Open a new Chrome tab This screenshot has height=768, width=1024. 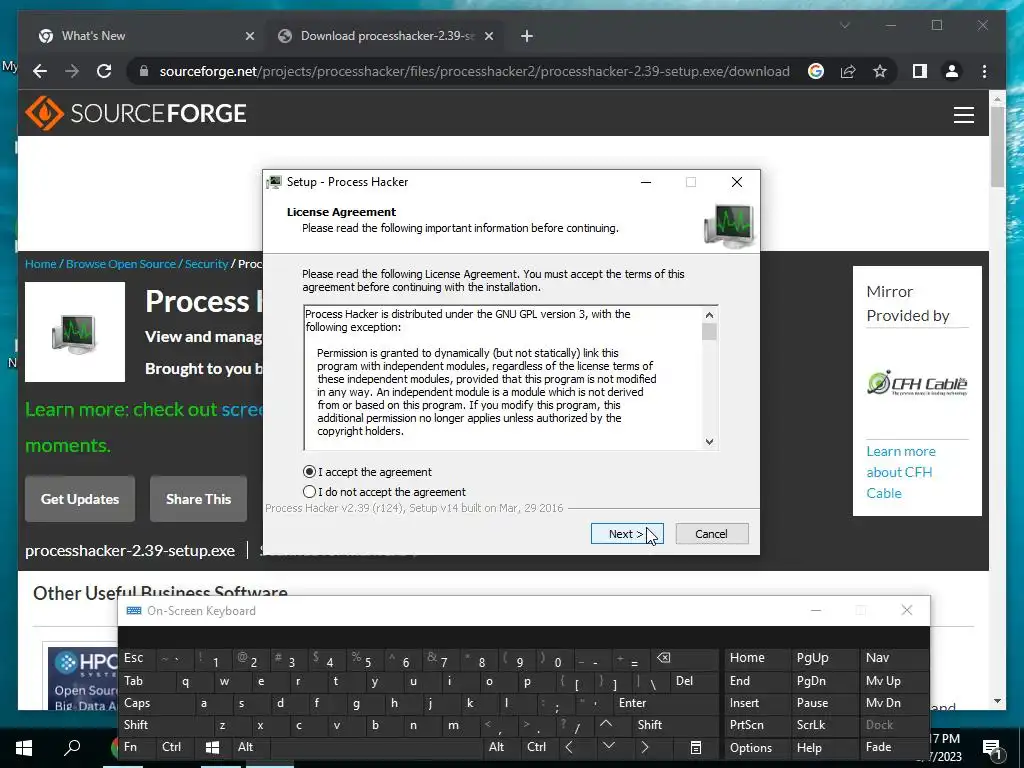click(526, 36)
